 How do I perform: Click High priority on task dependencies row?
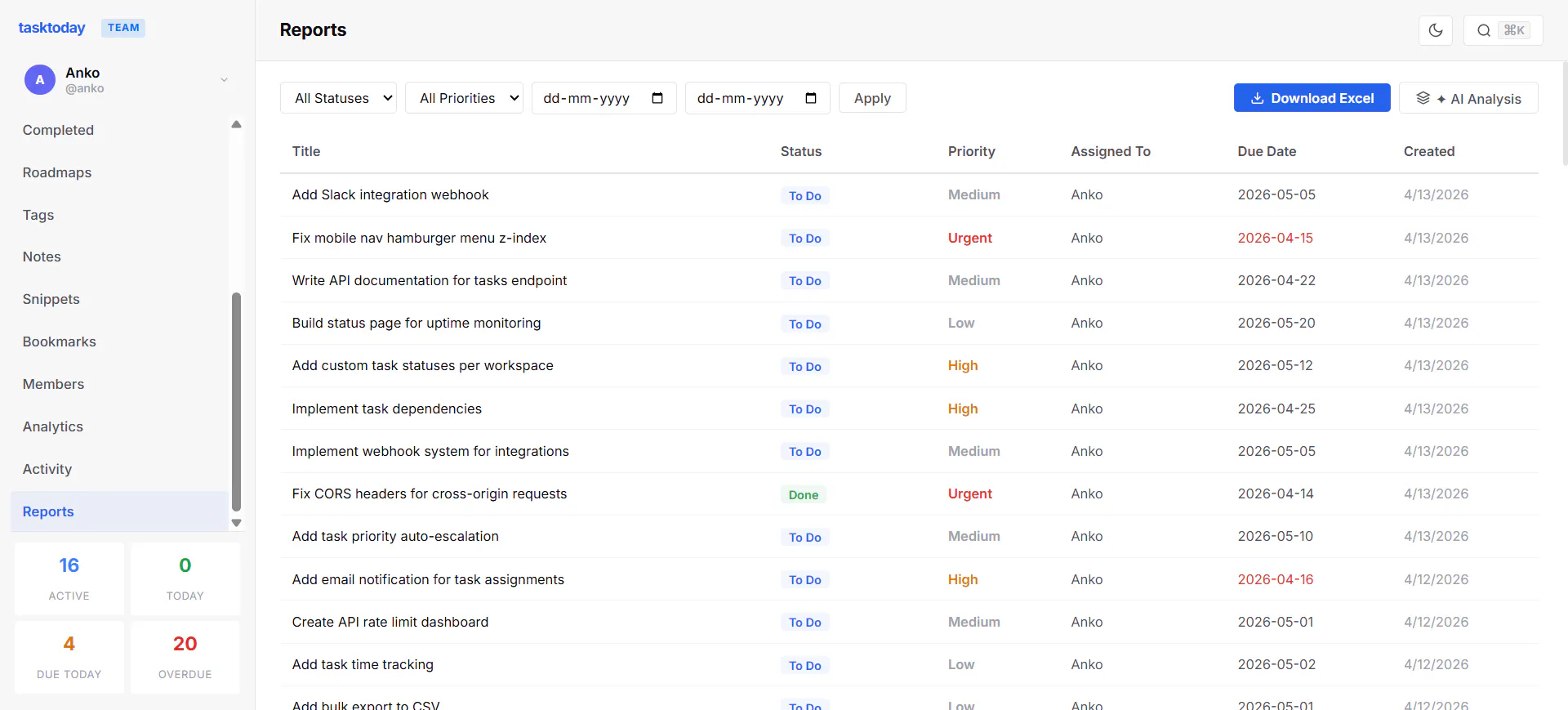[963, 409]
